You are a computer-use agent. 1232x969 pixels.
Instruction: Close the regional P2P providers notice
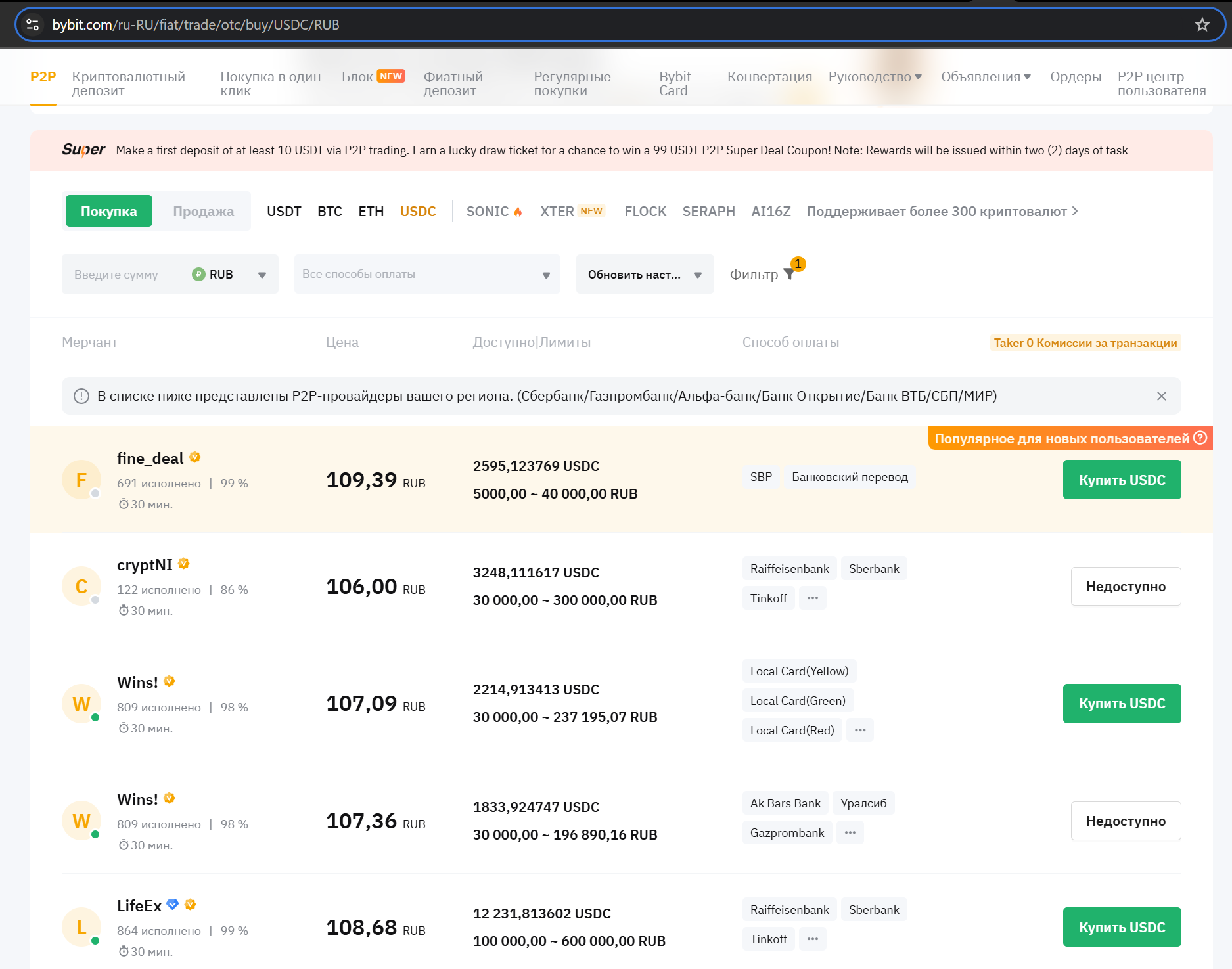[x=1161, y=396]
